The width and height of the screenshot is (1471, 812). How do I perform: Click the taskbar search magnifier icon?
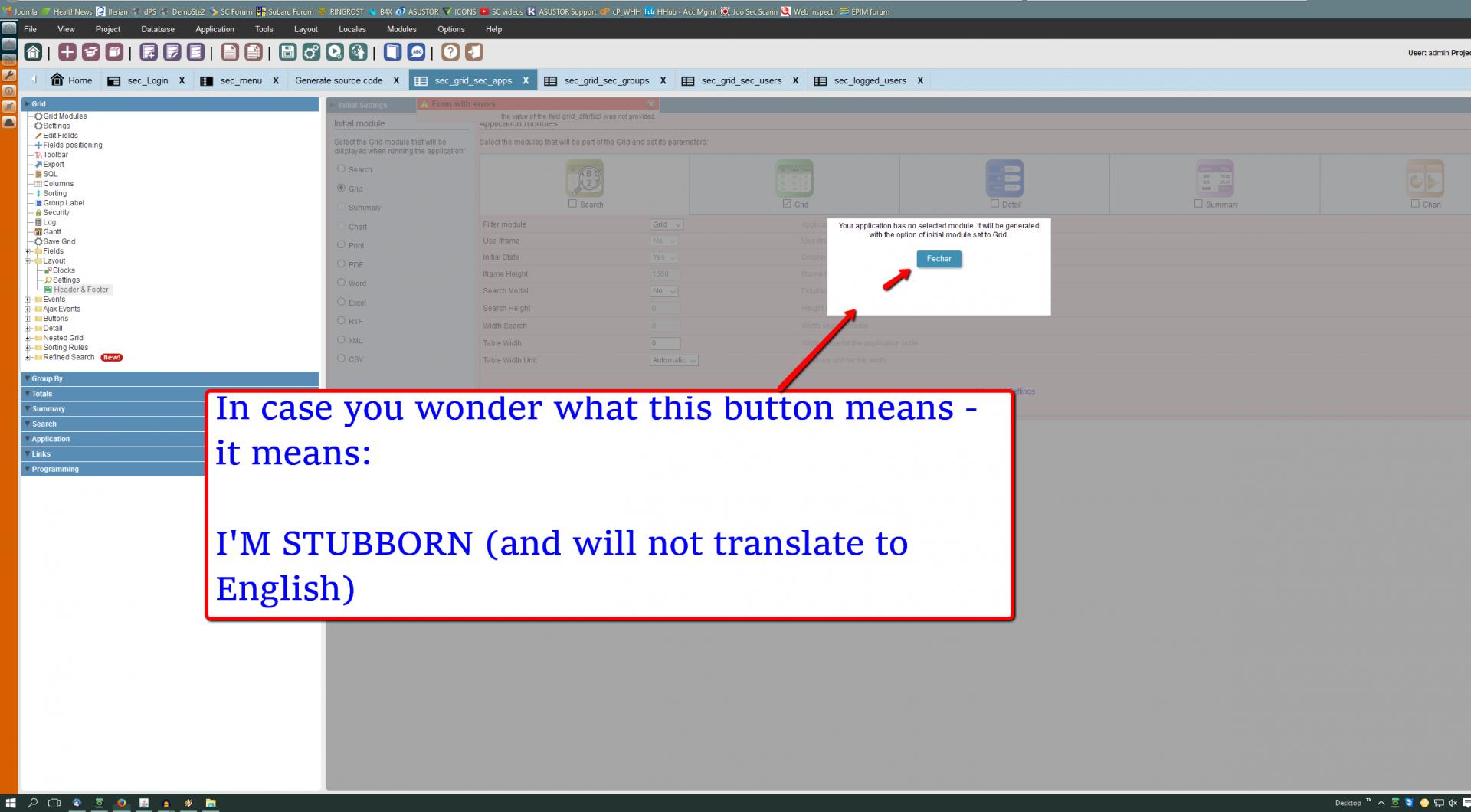pos(32,803)
